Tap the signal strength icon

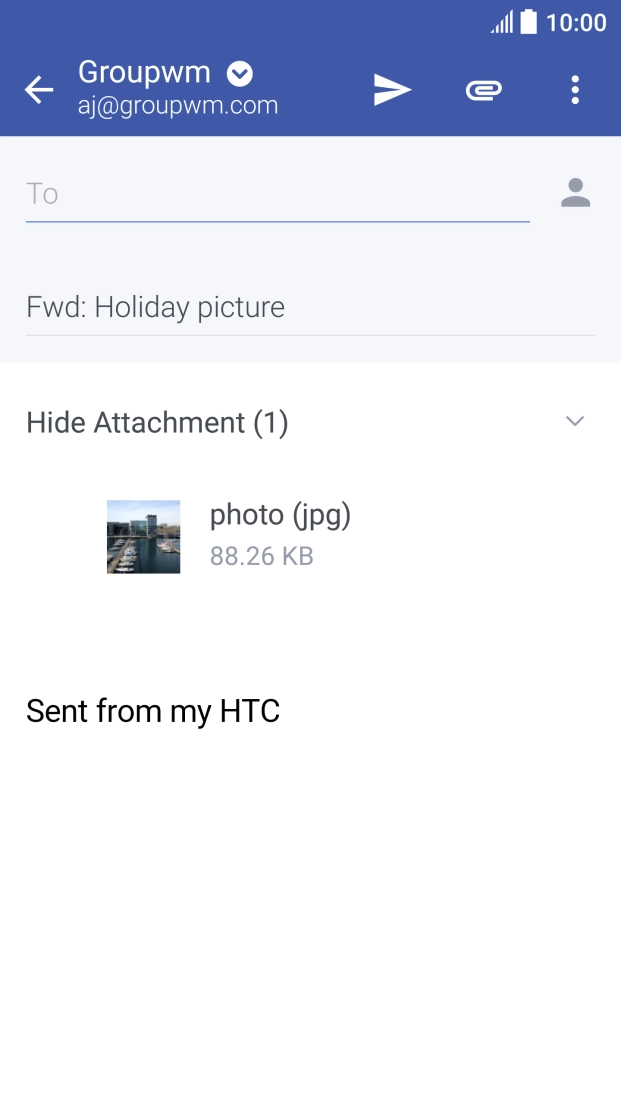(502, 22)
